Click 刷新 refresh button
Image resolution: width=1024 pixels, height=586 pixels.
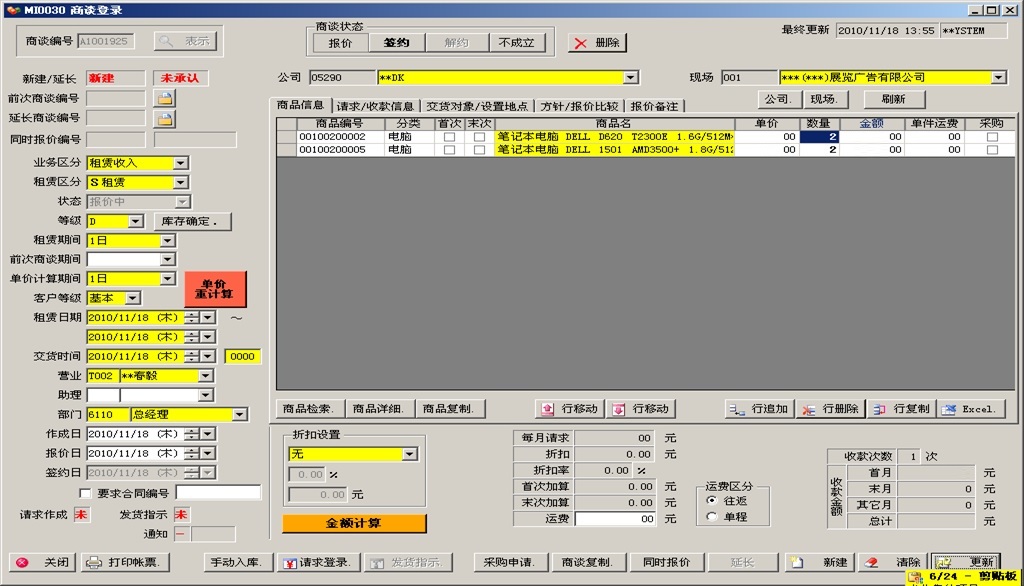tap(893, 99)
